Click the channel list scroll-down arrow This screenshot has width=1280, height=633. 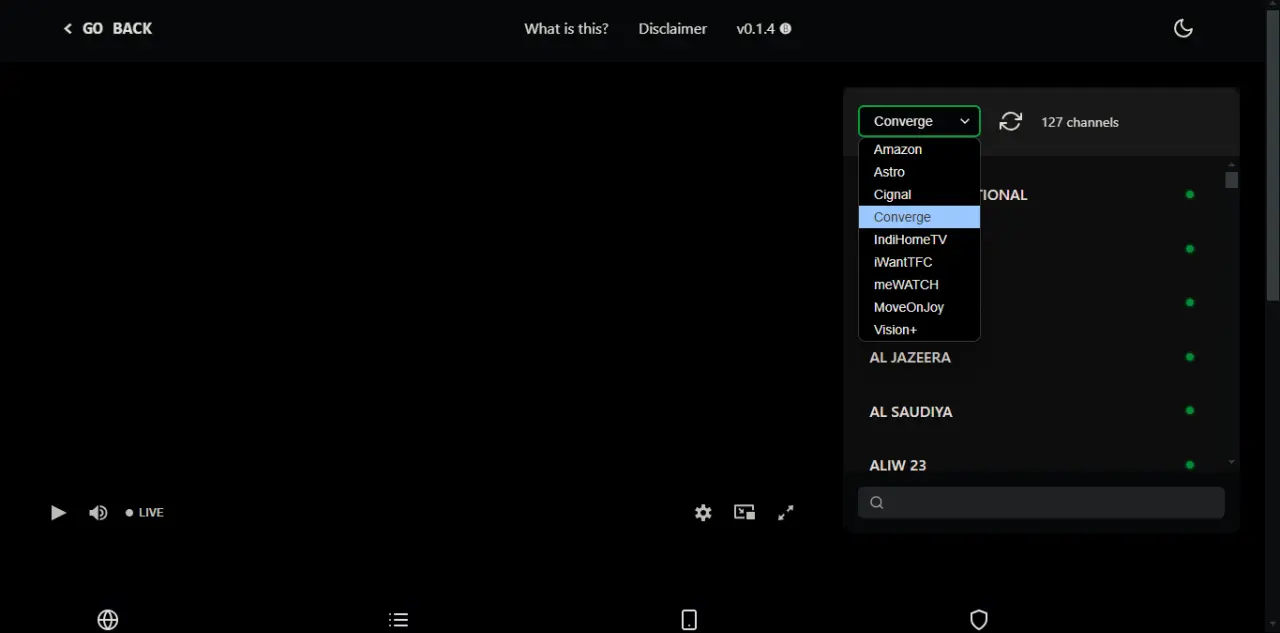[x=1232, y=462]
